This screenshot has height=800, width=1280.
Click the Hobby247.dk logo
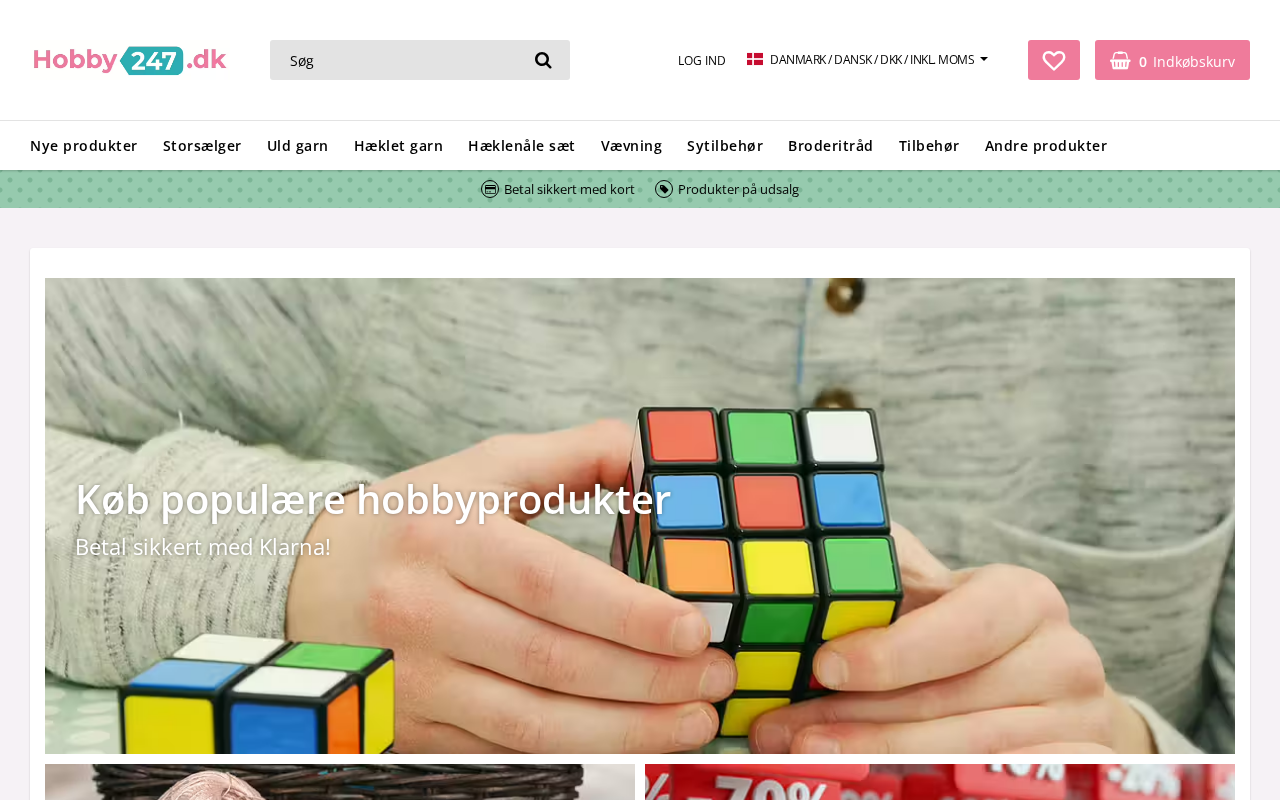(130, 60)
